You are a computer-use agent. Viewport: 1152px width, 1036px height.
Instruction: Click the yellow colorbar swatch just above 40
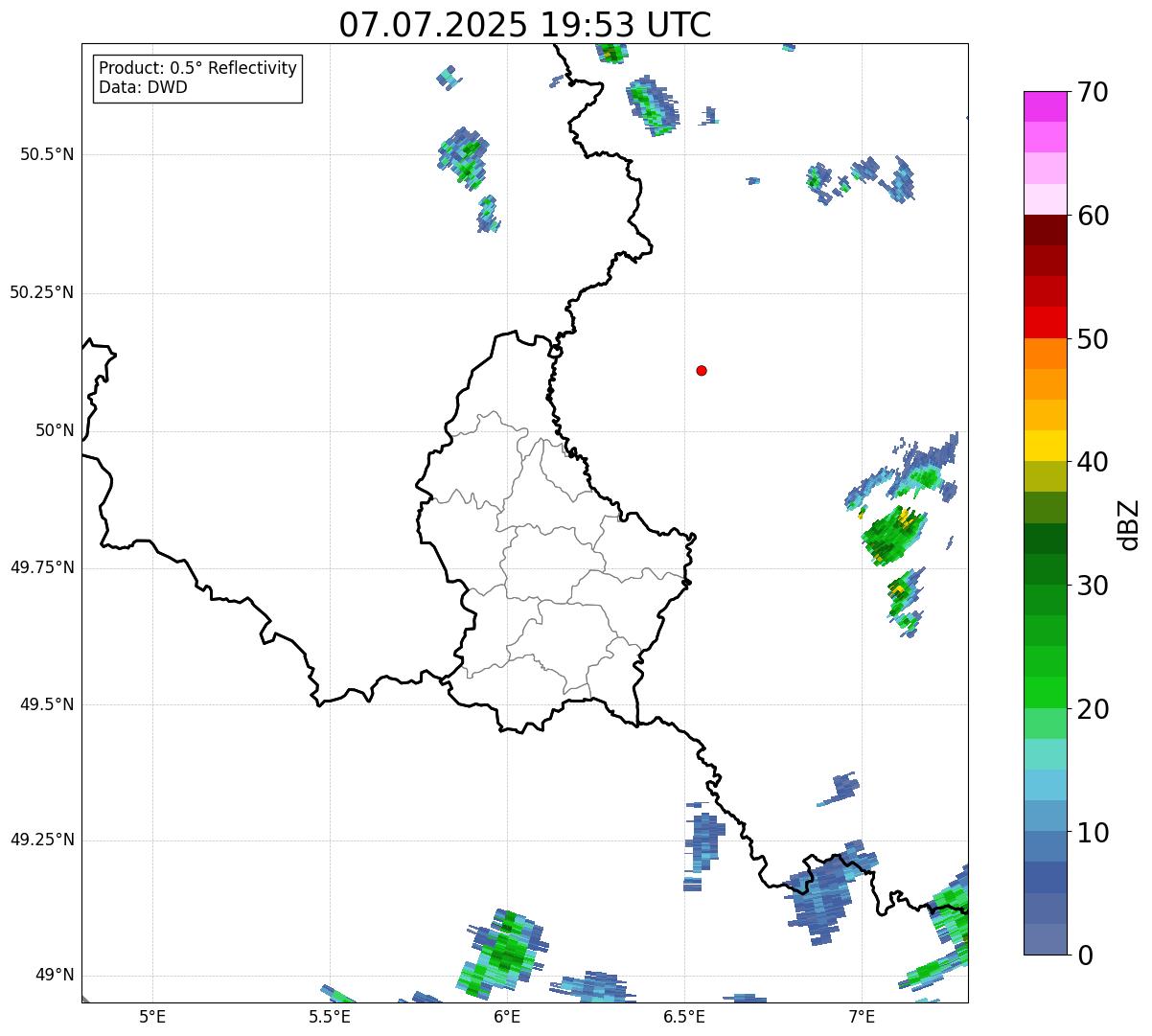click(1046, 446)
